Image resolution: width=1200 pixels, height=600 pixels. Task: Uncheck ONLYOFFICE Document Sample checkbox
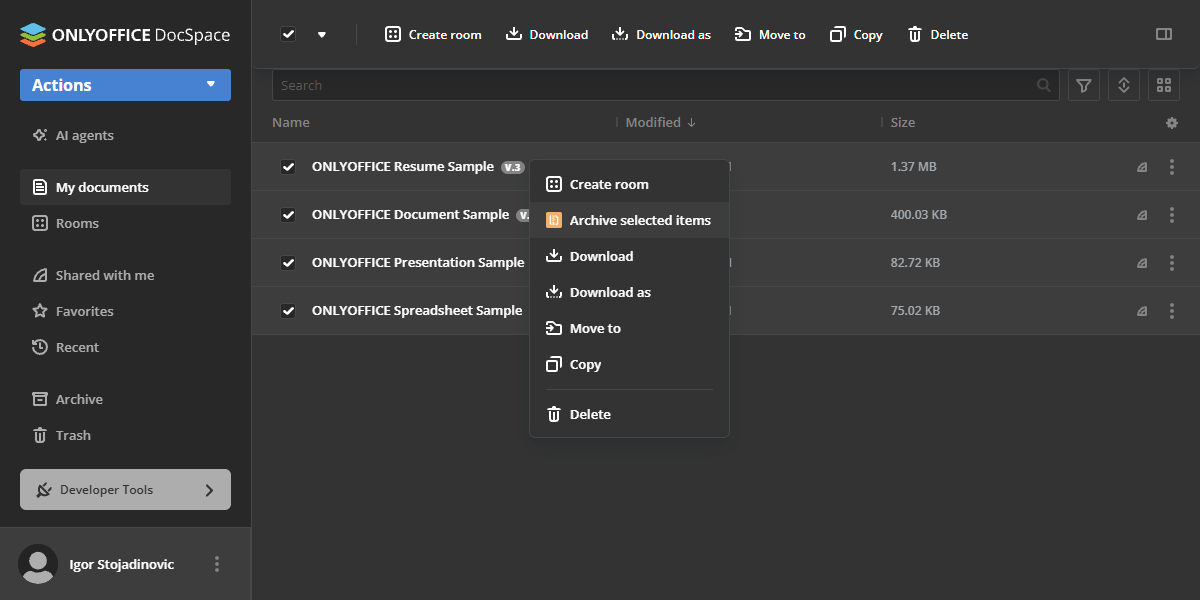tap(288, 215)
